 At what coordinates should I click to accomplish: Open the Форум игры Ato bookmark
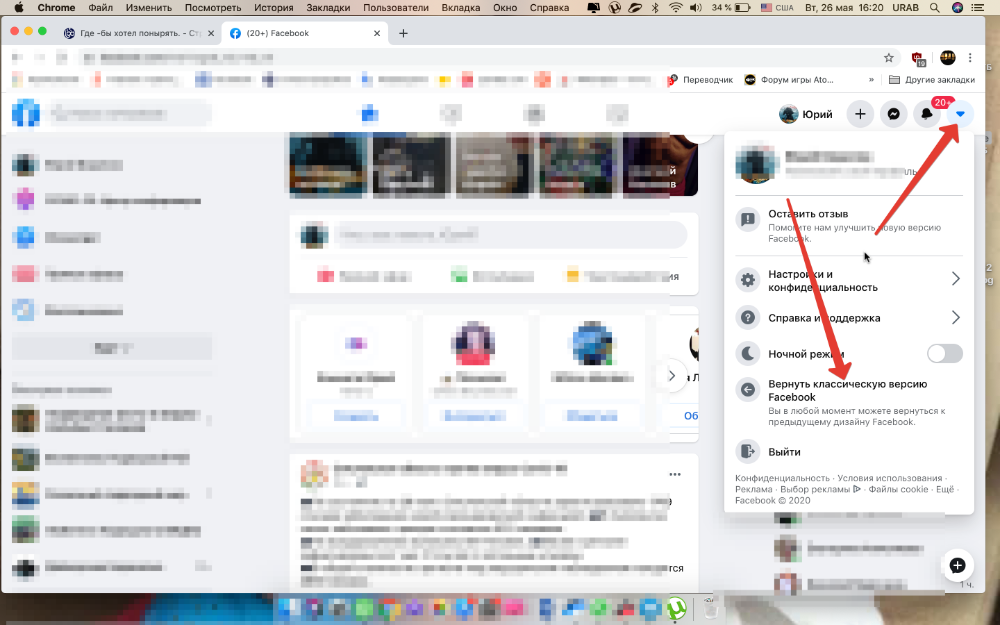(x=789, y=80)
